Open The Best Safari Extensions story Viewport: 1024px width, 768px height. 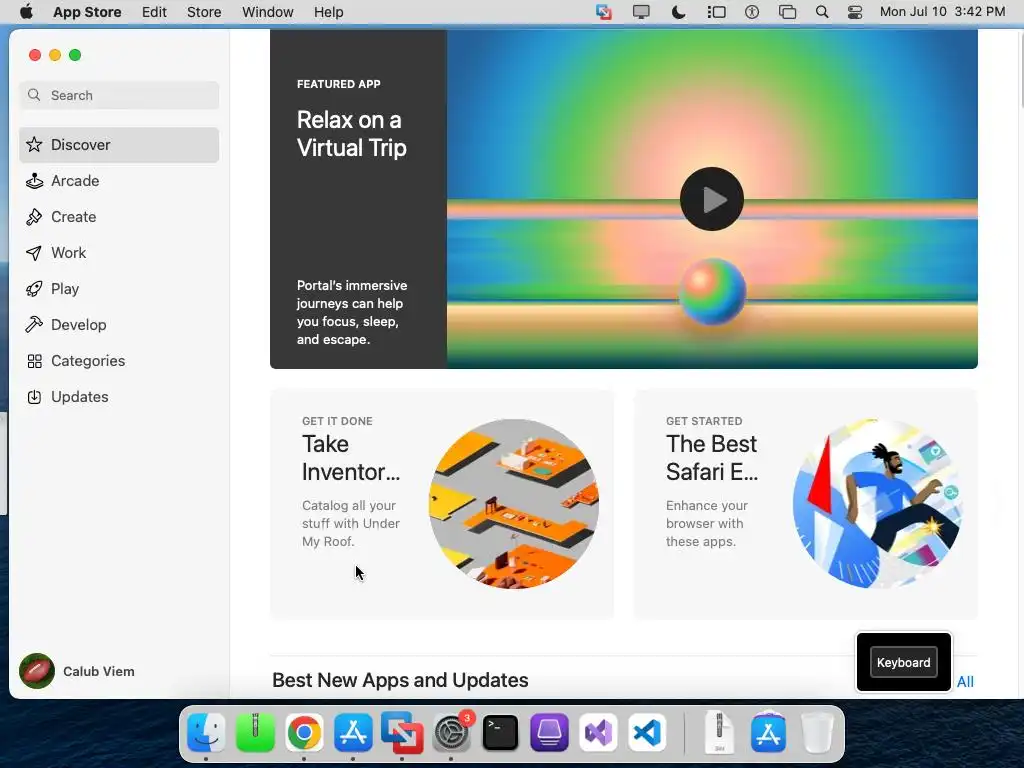(x=806, y=504)
